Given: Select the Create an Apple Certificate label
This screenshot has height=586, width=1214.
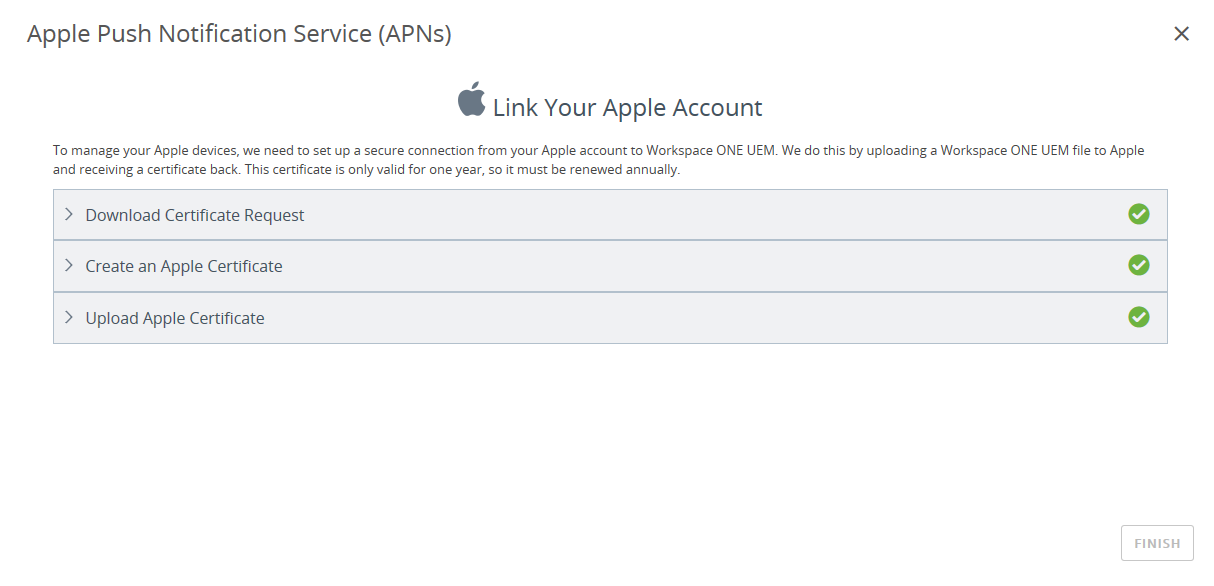Looking at the screenshot, I should click(184, 266).
